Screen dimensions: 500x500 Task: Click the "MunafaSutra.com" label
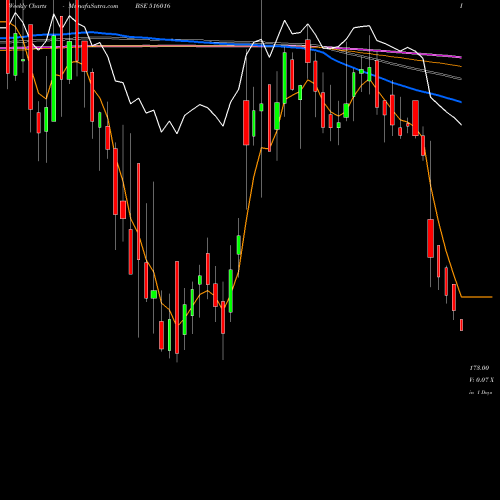(93, 6)
